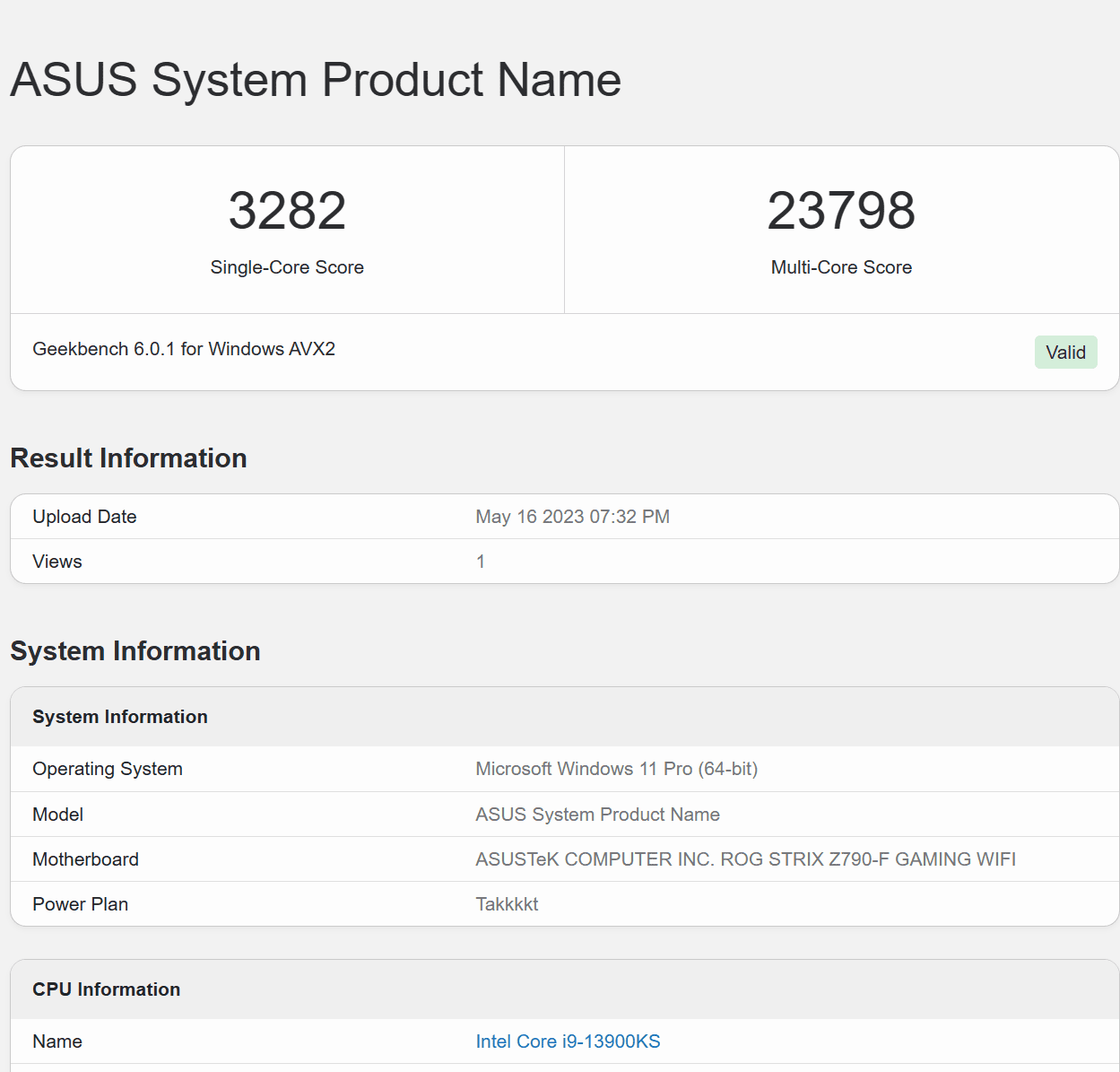Click the Motherboard row label
The height and width of the screenshot is (1072, 1120).
pyautogui.click(x=85, y=859)
